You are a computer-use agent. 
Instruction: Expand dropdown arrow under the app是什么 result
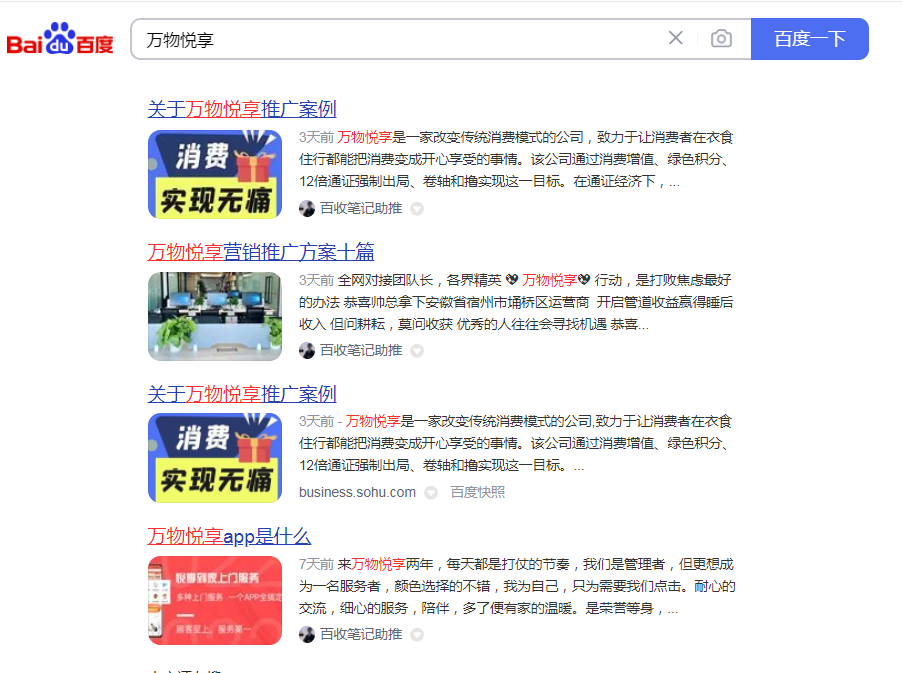(417, 635)
